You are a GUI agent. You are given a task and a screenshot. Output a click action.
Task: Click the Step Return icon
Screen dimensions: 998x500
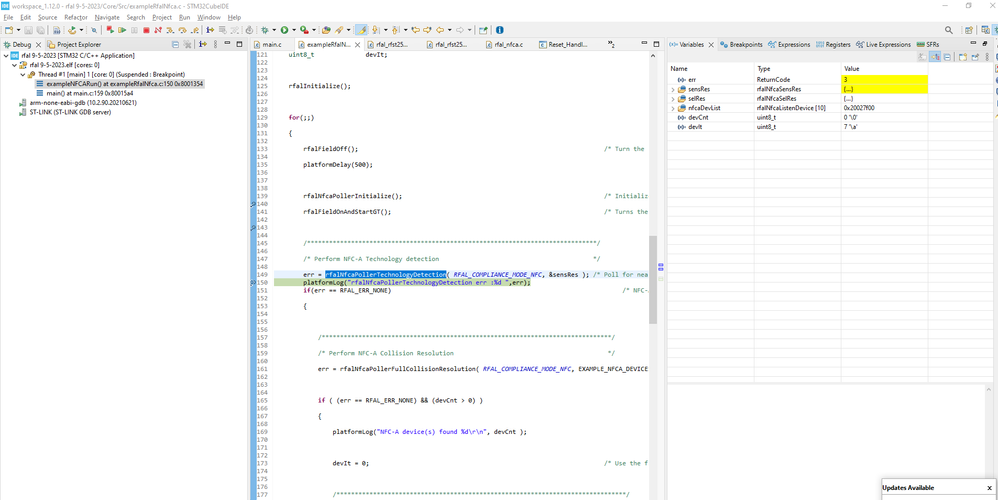[x=195, y=30]
